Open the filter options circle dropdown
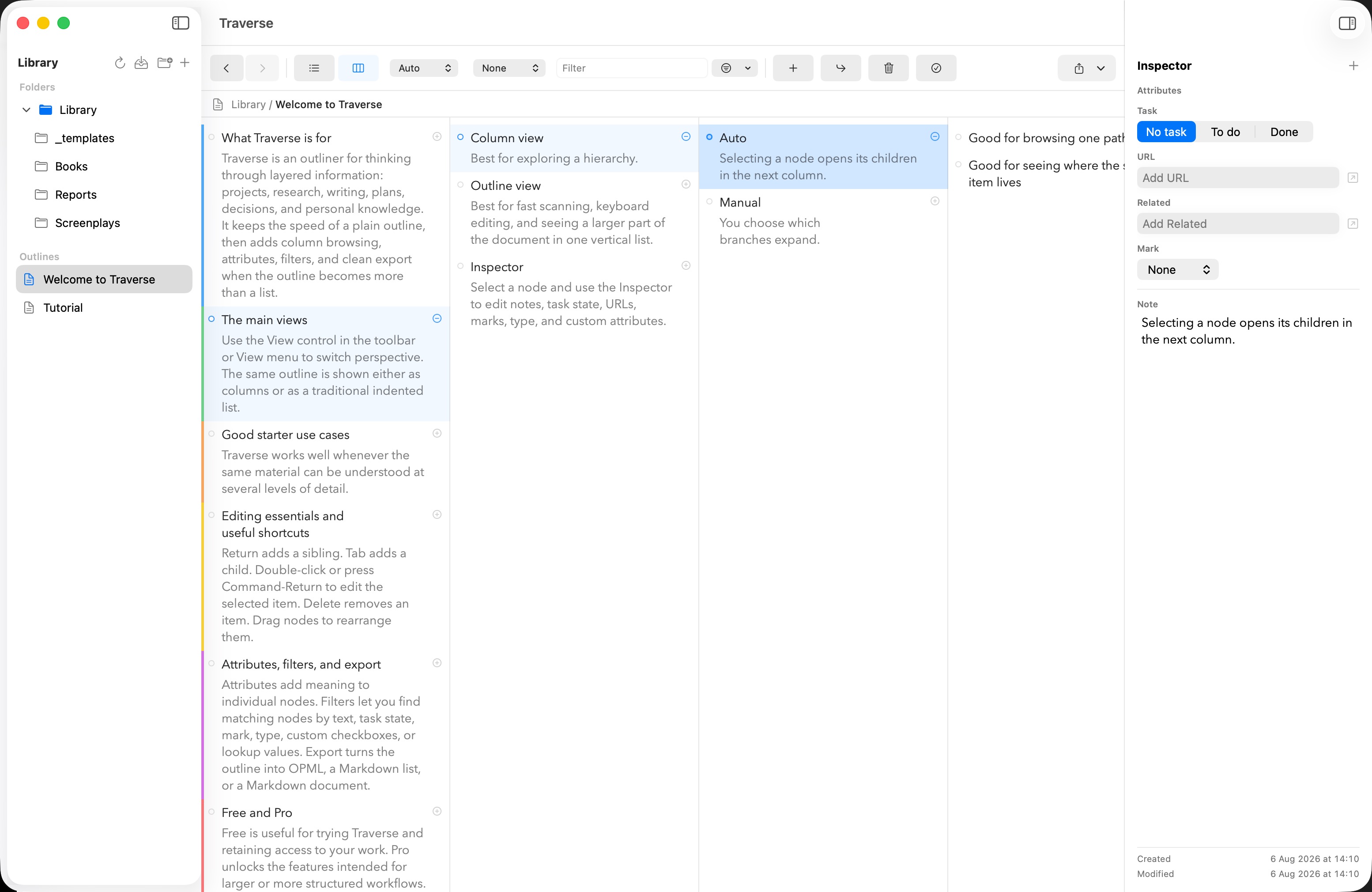 tap(735, 68)
